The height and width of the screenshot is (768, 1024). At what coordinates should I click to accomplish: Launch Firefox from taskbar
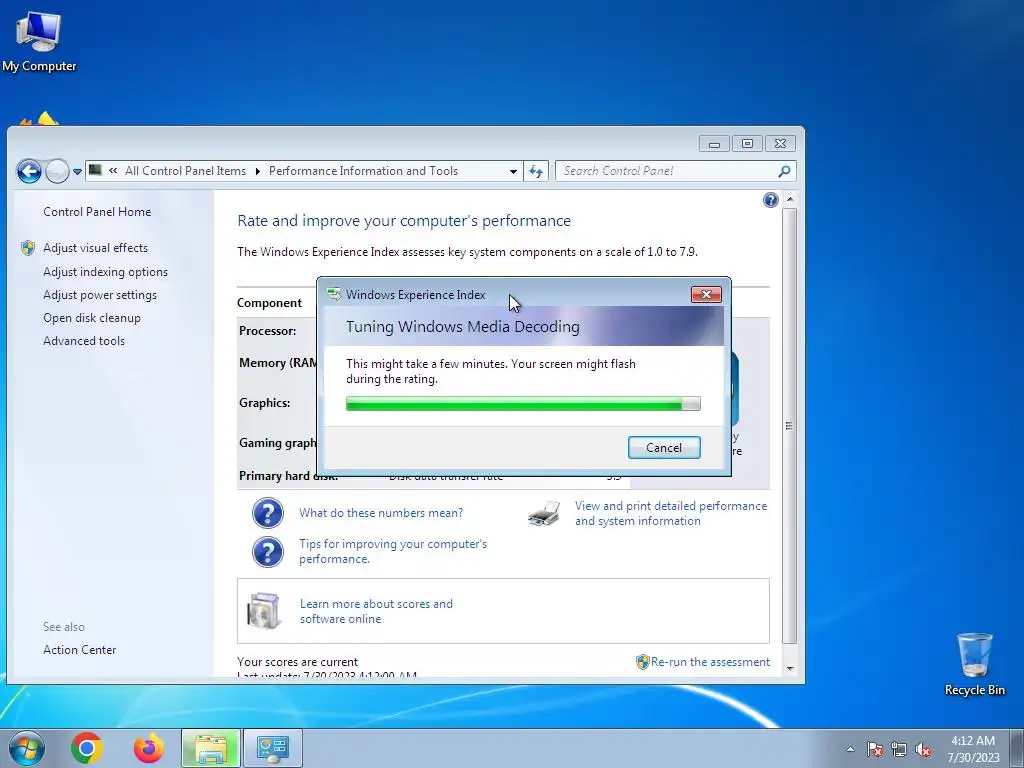(x=149, y=748)
